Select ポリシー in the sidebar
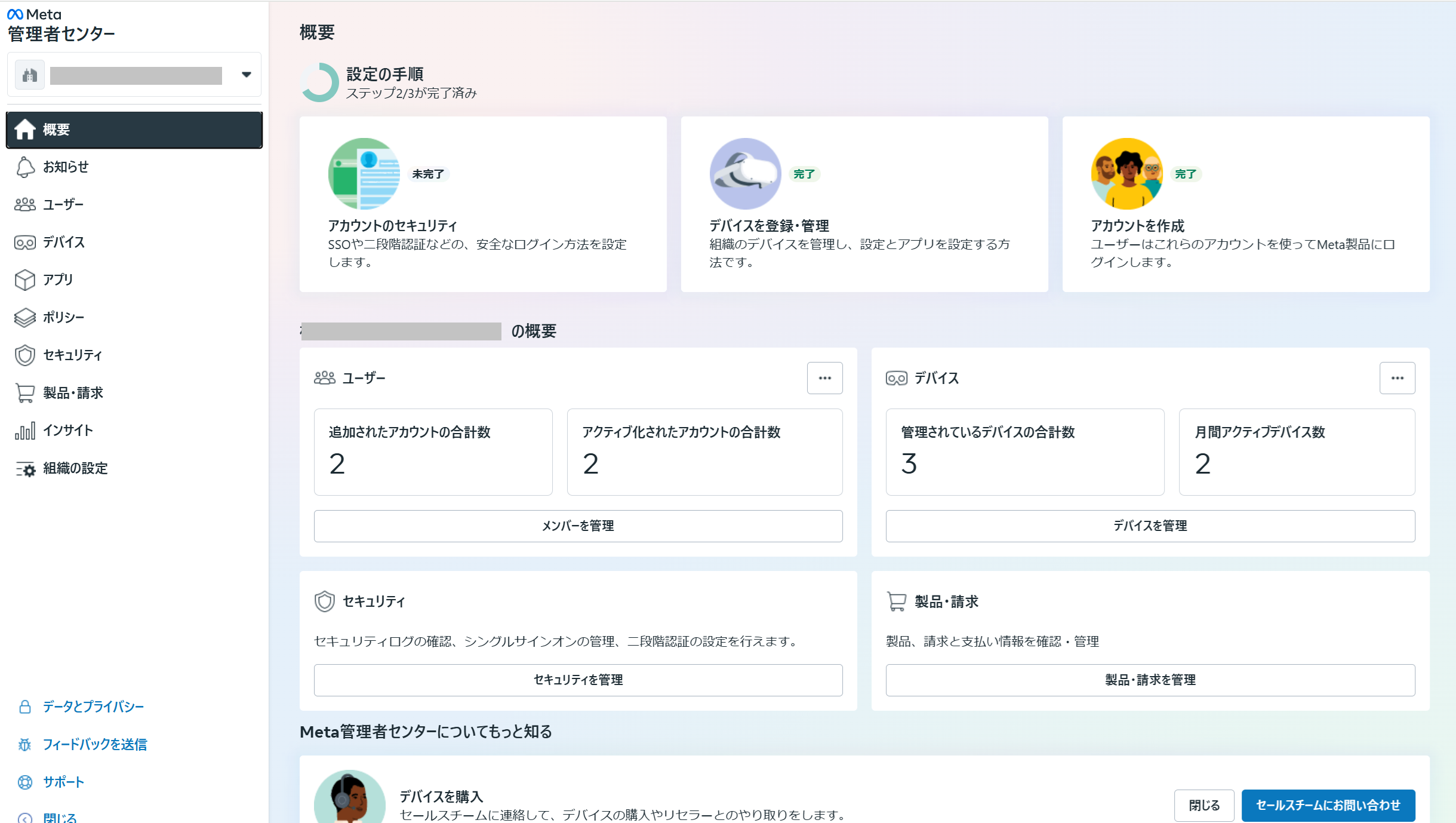Image resolution: width=1456 pixels, height=823 pixels. [134, 318]
